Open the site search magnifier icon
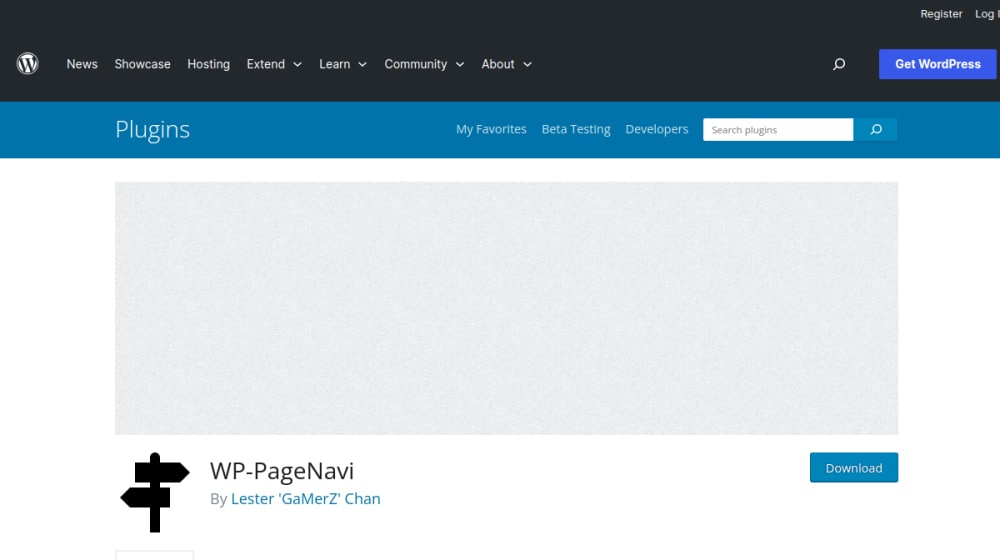 tap(839, 64)
